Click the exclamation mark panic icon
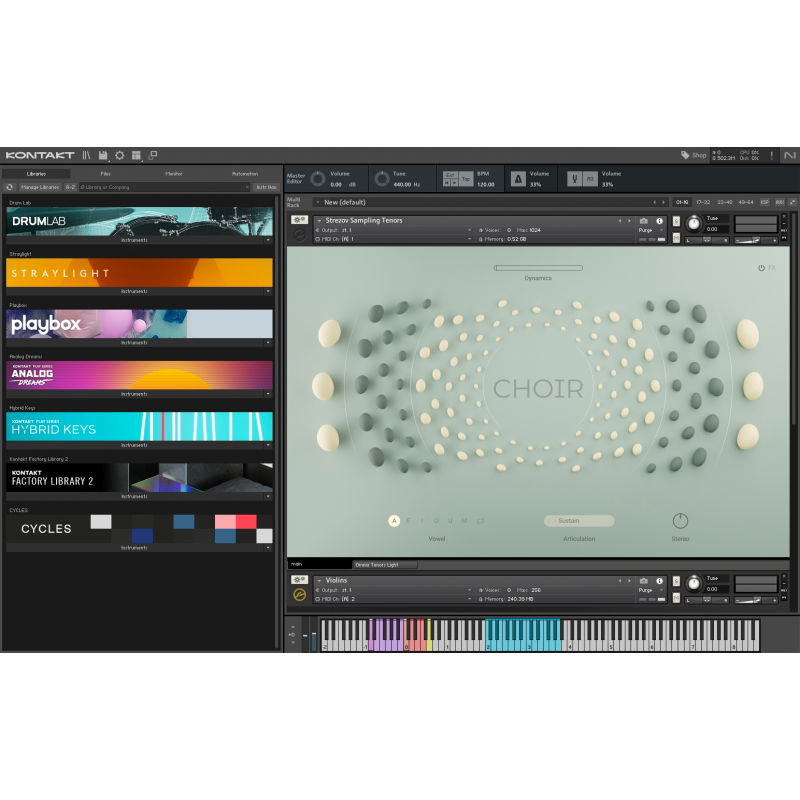 coord(771,155)
